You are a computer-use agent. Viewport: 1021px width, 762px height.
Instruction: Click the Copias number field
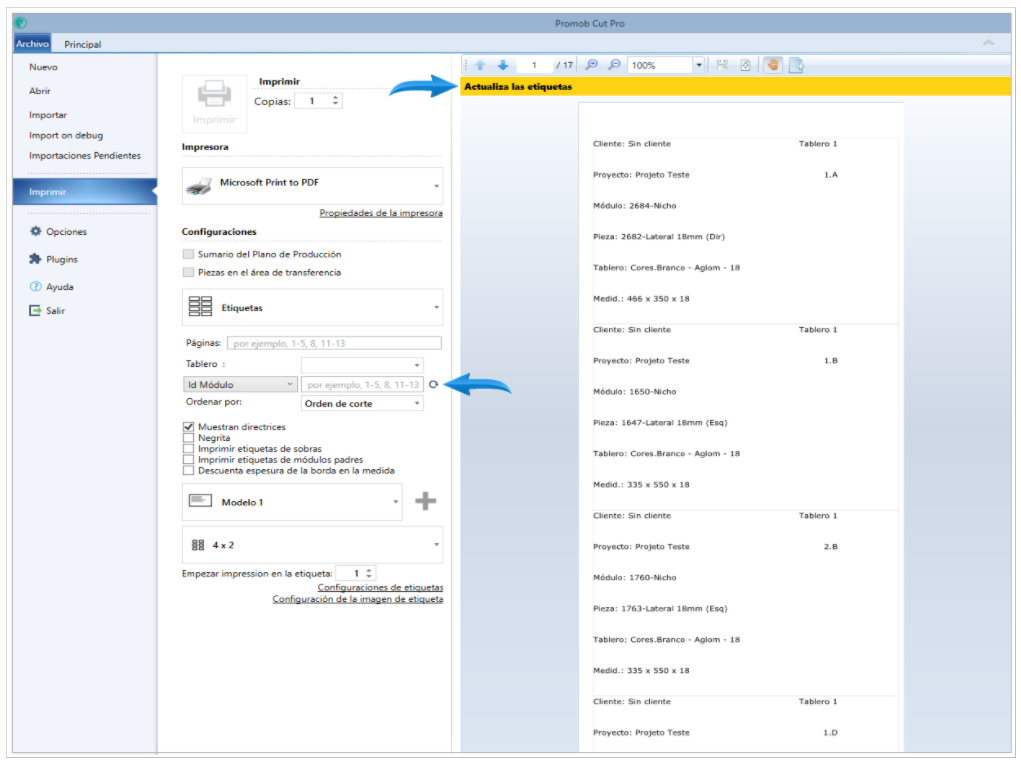click(x=313, y=101)
